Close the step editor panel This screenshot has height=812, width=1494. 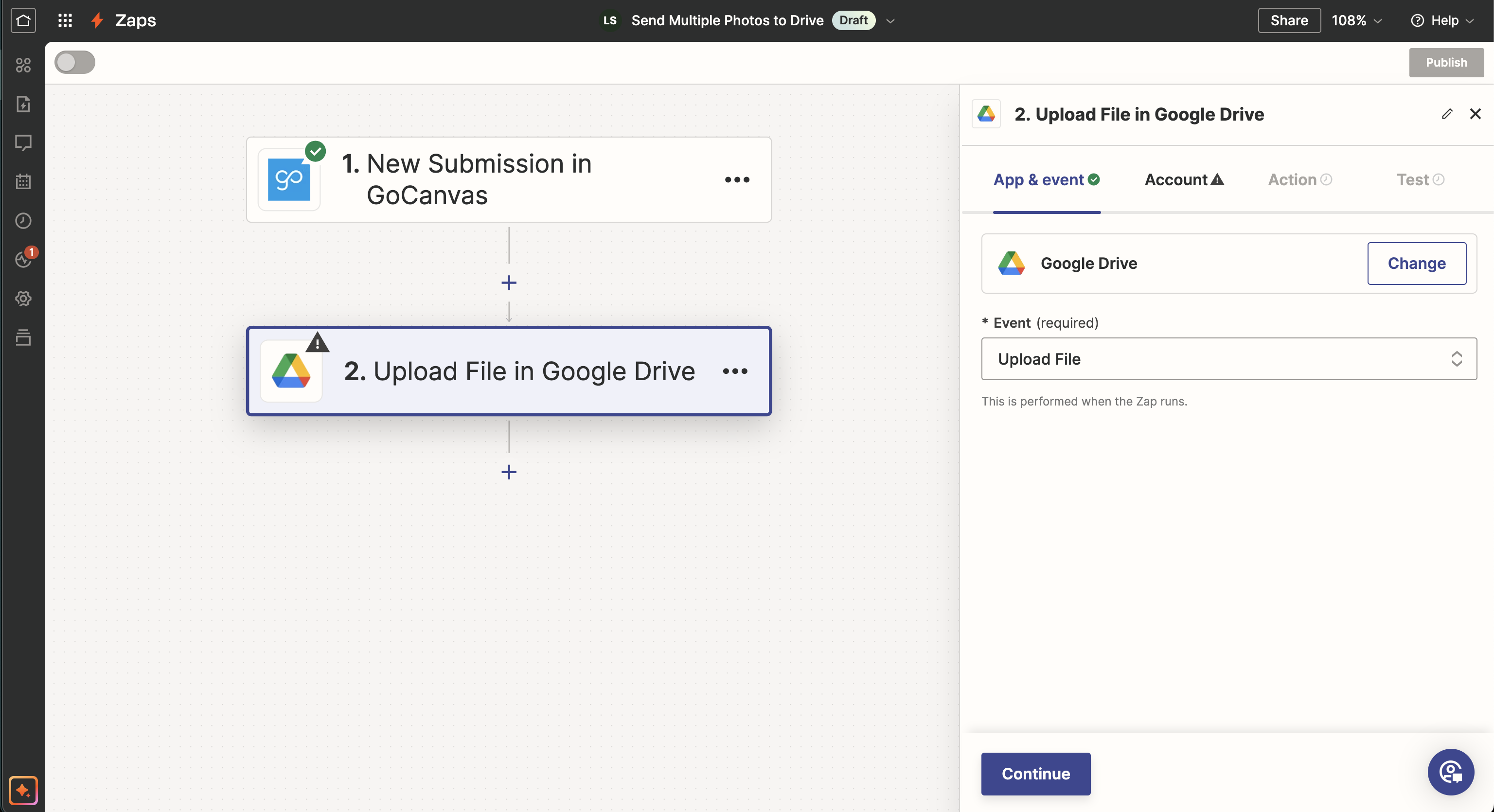[1476, 114]
